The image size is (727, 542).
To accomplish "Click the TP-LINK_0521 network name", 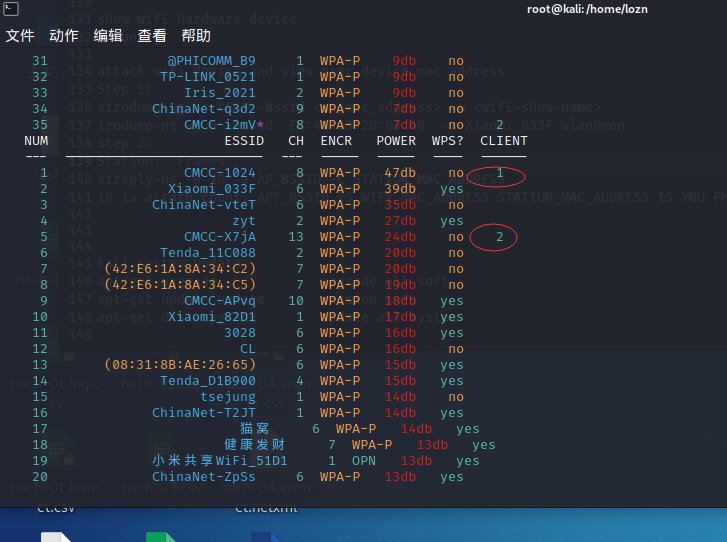I will [208, 77].
